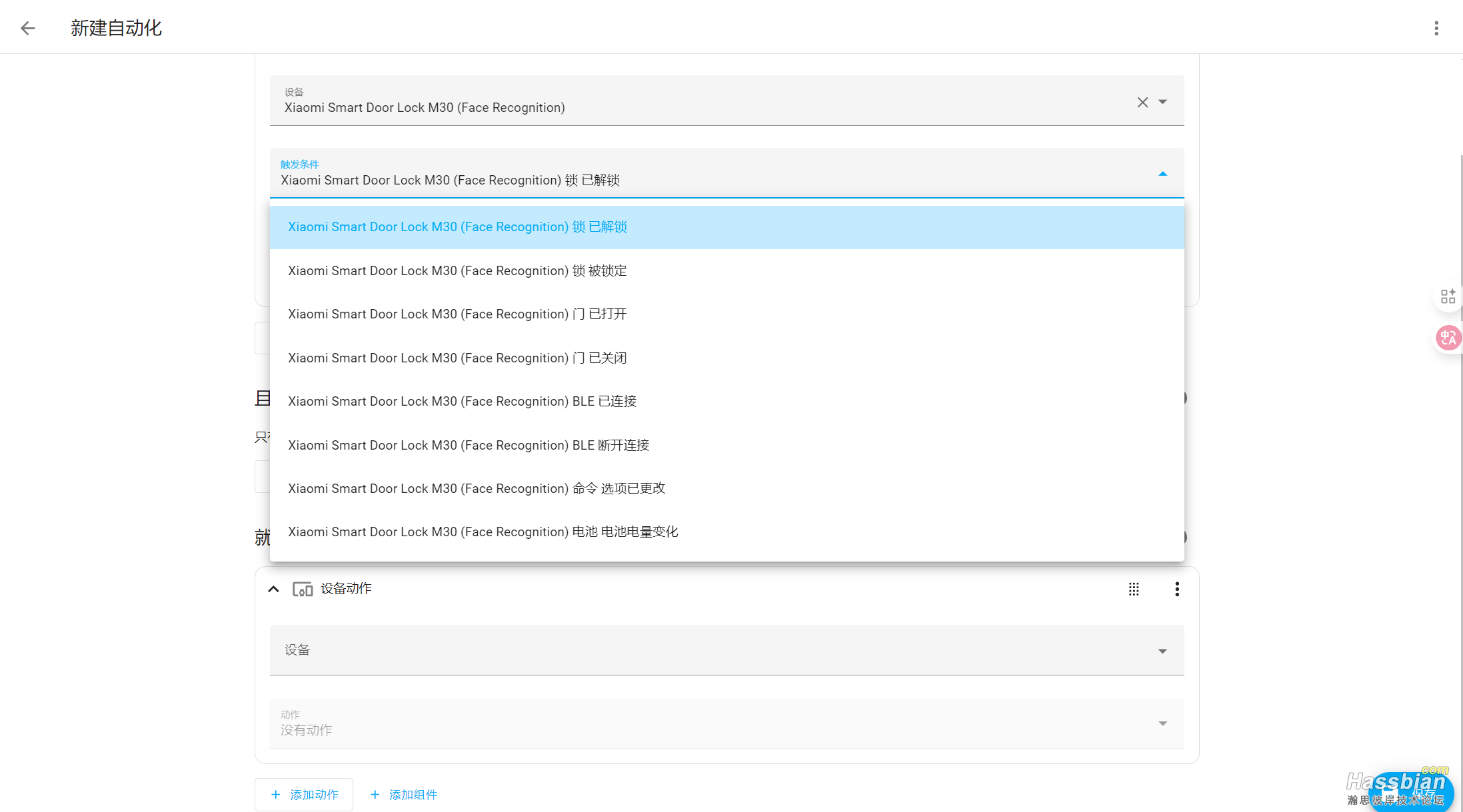
Task: Open the 动作 dropdown showing 没有动作
Action: pos(727,723)
